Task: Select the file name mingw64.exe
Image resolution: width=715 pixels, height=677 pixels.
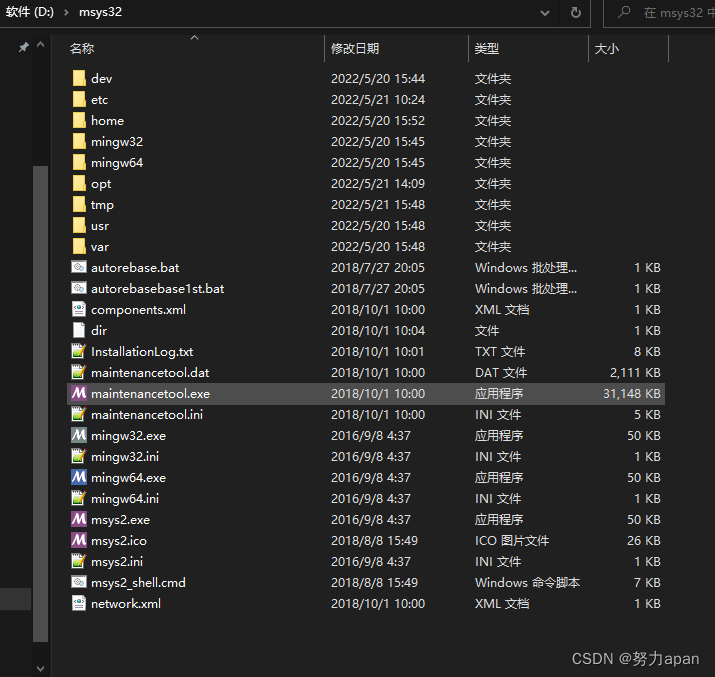Action: pos(128,478)
